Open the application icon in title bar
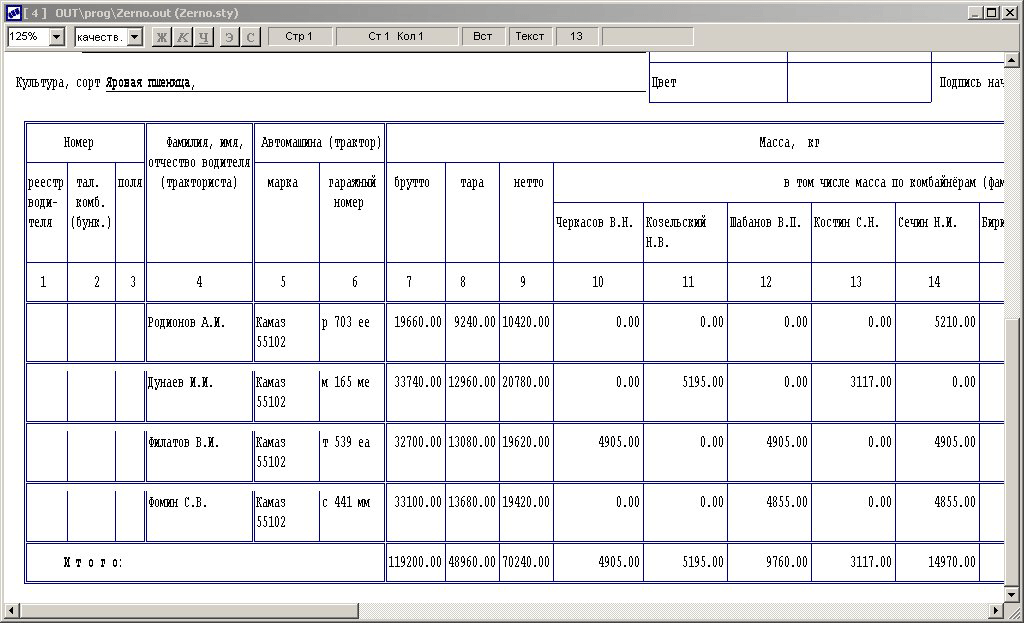 pos(13,12)
